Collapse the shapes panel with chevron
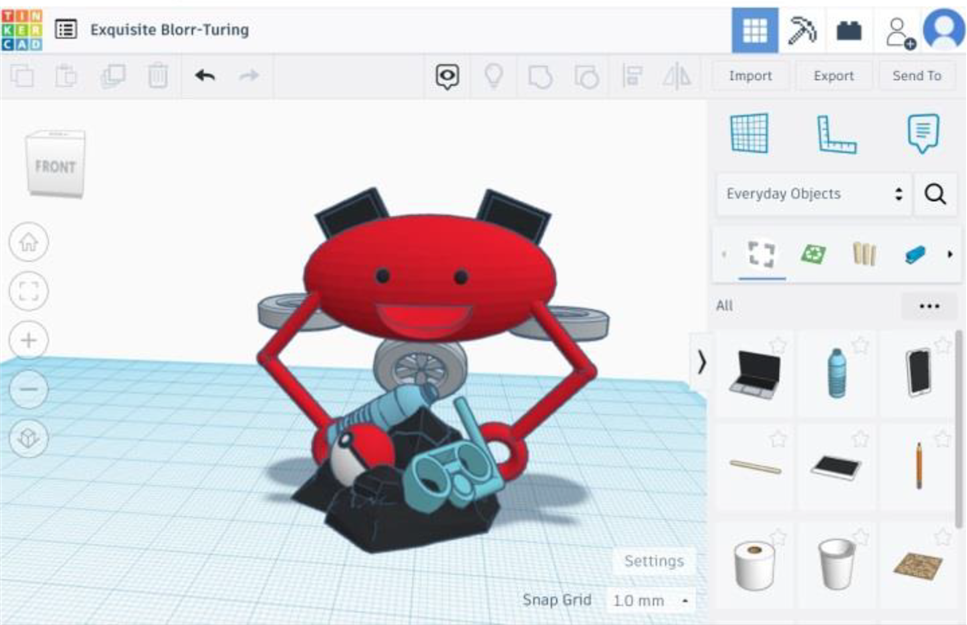The width and height of the screenshot is (967, 625). [702, 362]
